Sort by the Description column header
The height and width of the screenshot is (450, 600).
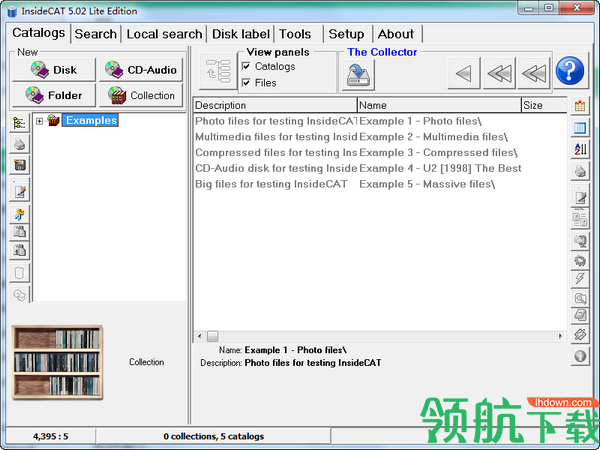pos(275,105)
